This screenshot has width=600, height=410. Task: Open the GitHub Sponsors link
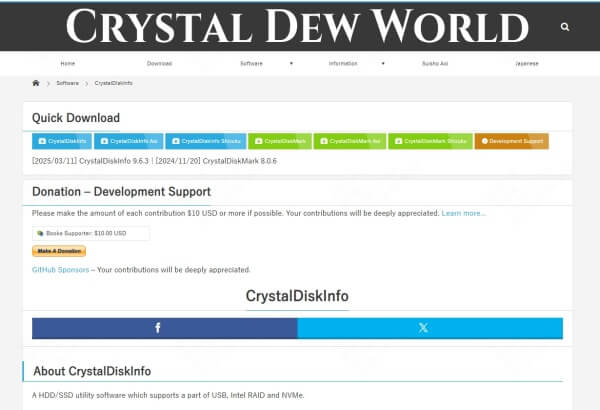click(x=60, y=270)
